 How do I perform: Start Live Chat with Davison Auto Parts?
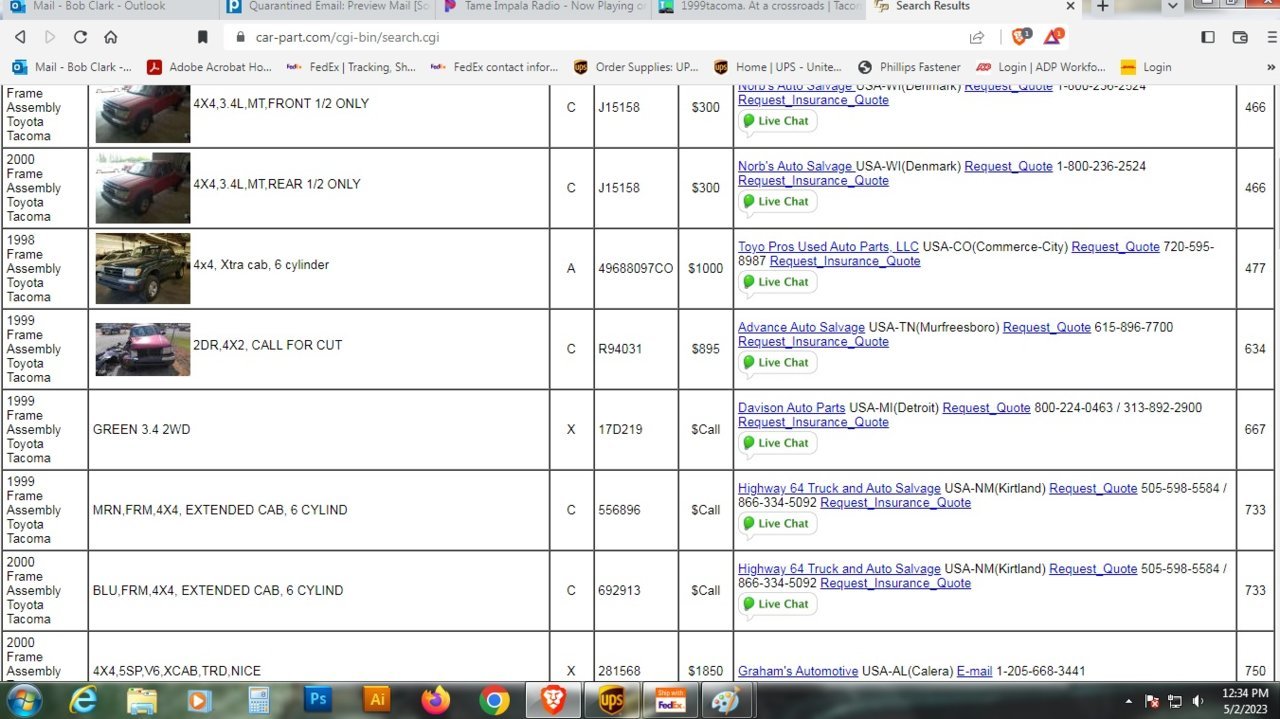coord(777,443)
